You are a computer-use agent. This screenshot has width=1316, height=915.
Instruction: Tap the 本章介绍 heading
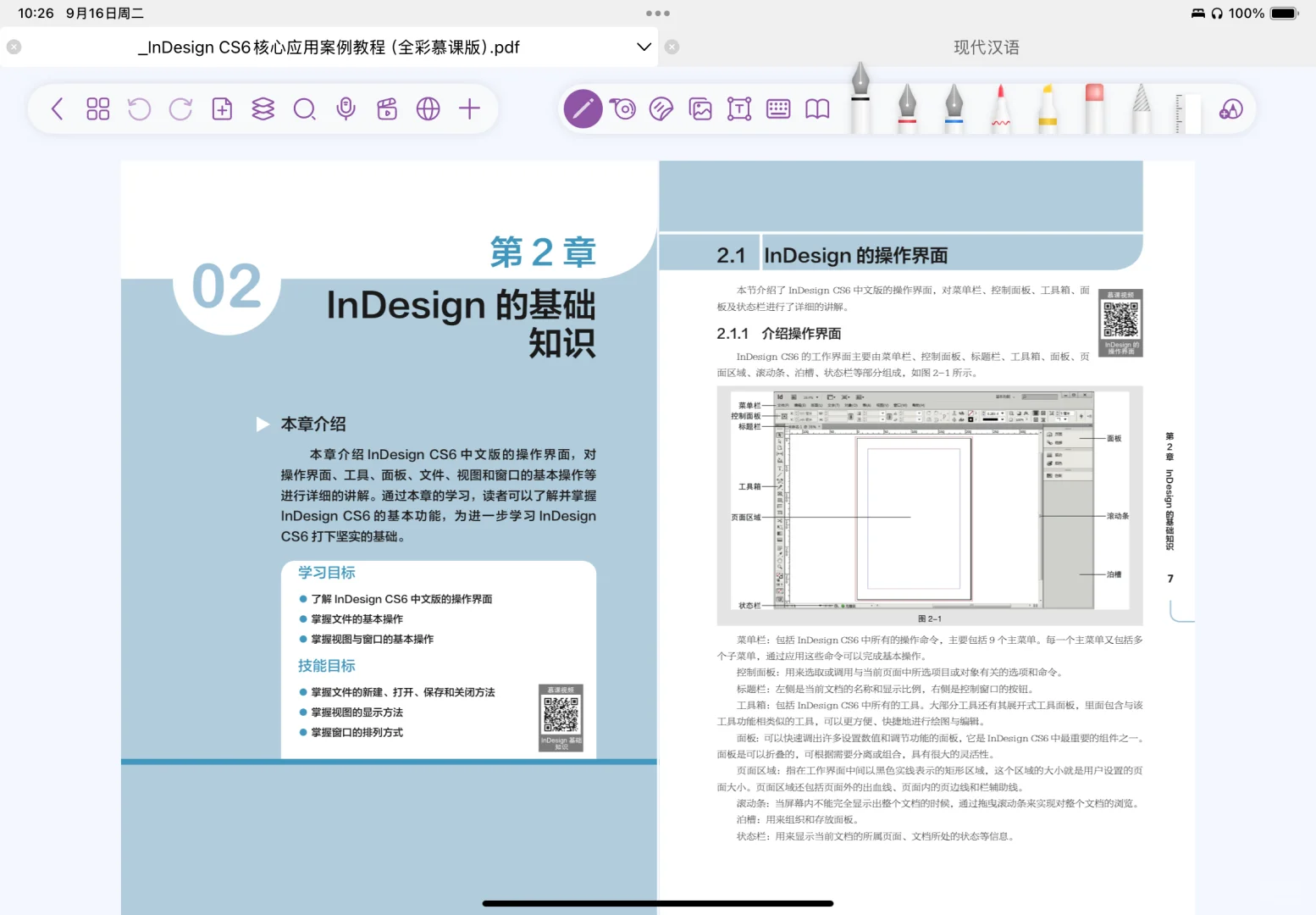[313, 424]
